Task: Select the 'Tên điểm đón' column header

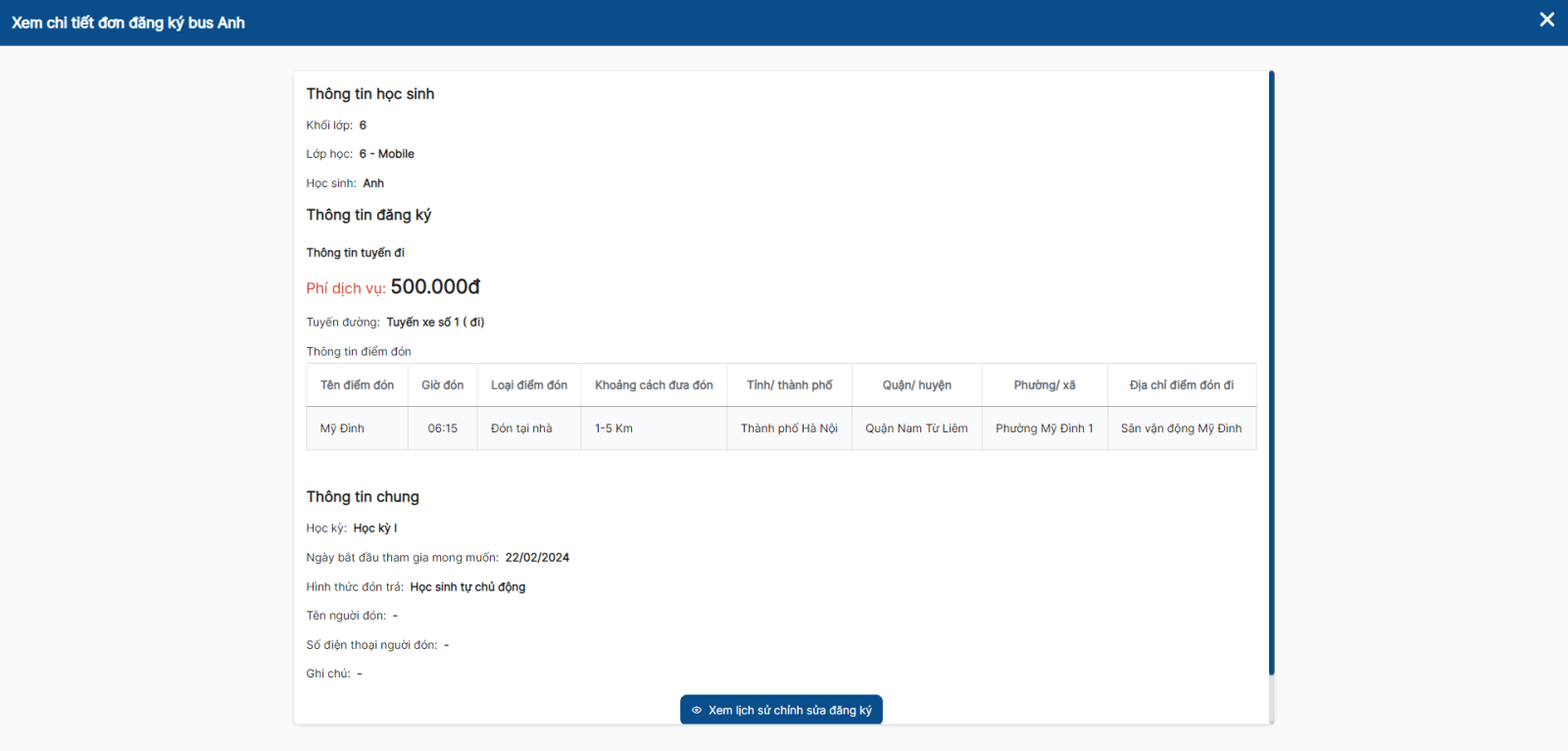Action: tap(357, 385)
